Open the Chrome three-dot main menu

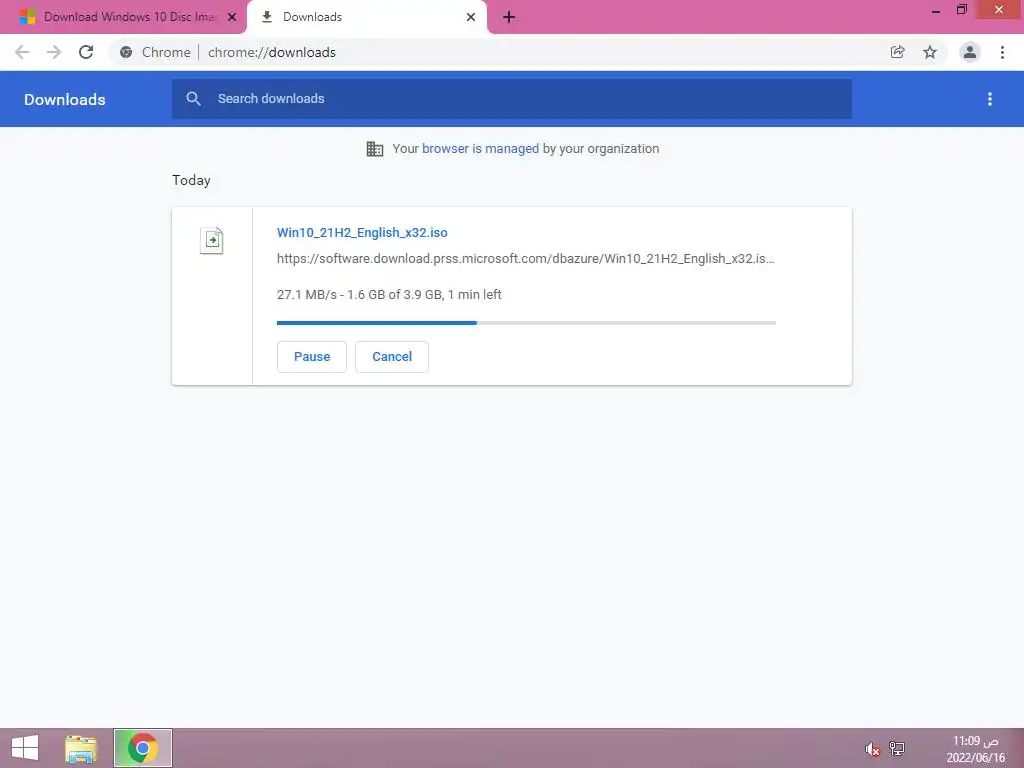coord(1002,52)
